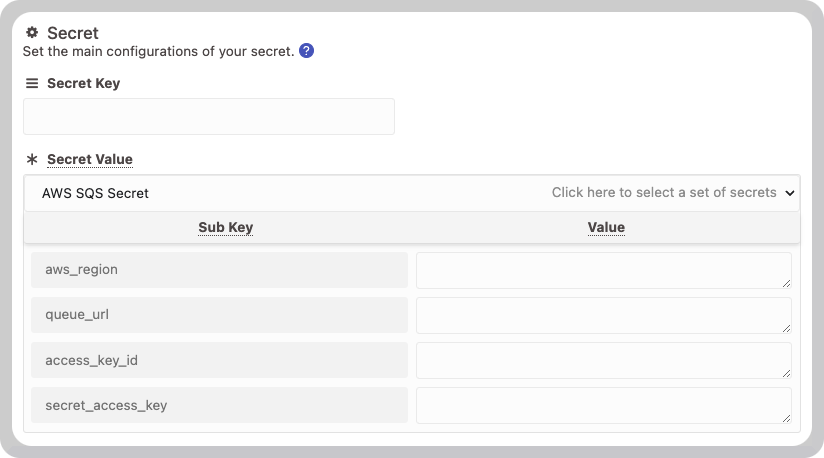Viewport: 824px width, 458px height.
Task: Click the gear icon beside Secret heading
Action: [32, 33]
